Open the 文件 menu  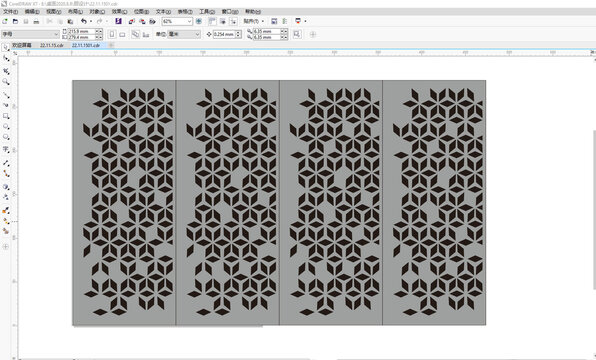[x=10, y=12]
